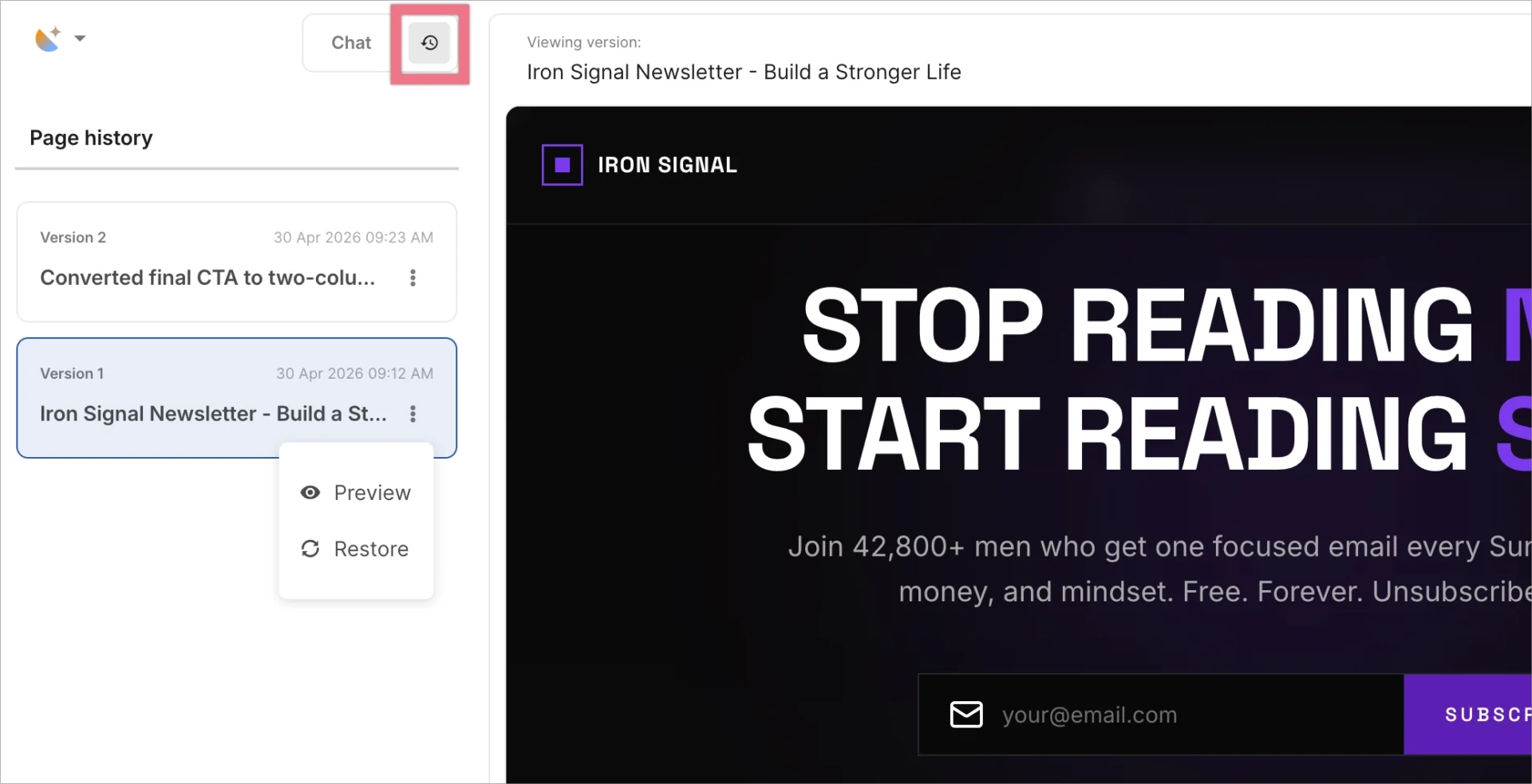Open Version 1 three-dot options menu
Viewport: 1532px width, 784px height.
point(413,414)
